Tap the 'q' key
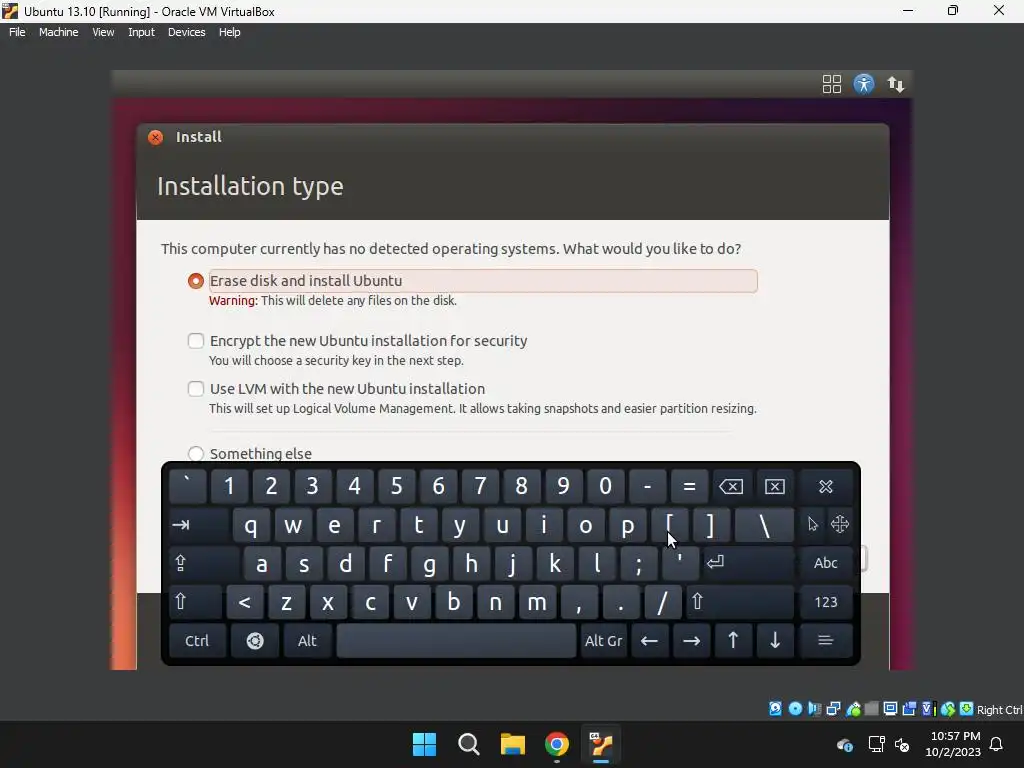The width and height of the screenshot is (1024, 768). coord(251,525)
